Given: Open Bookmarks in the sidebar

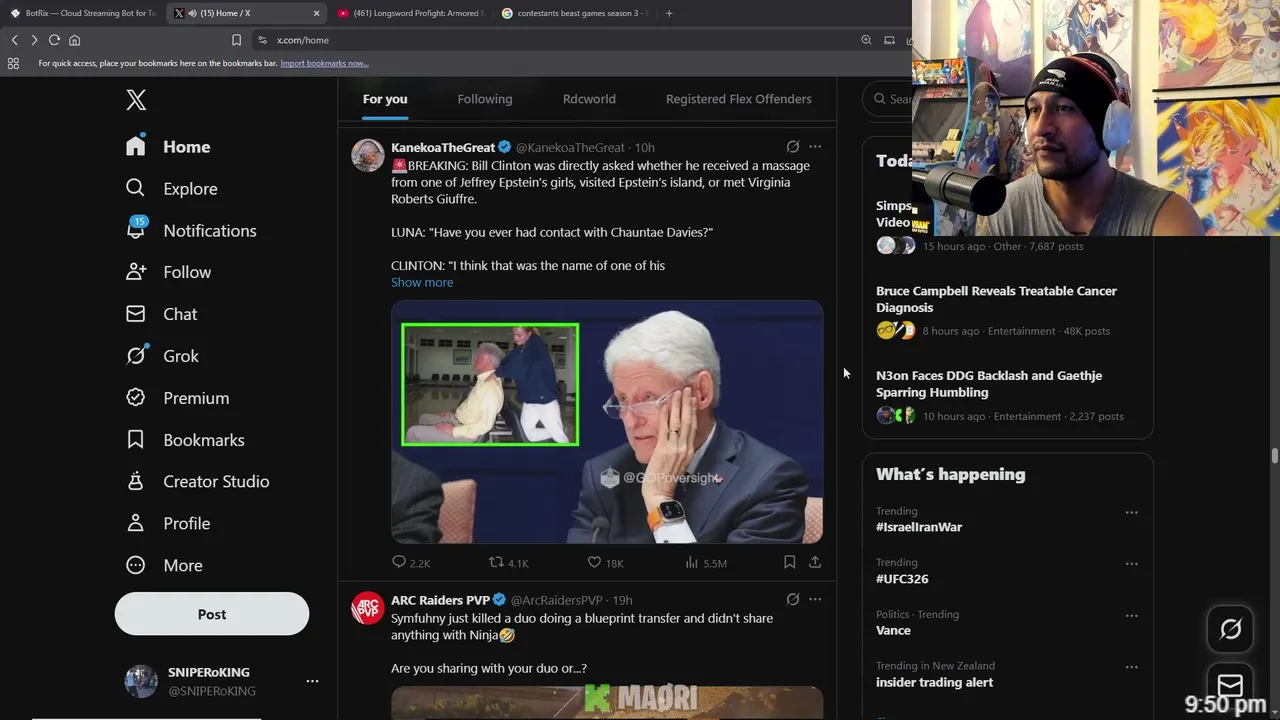Looking at the screenshot, I should [x=185, y=440].
